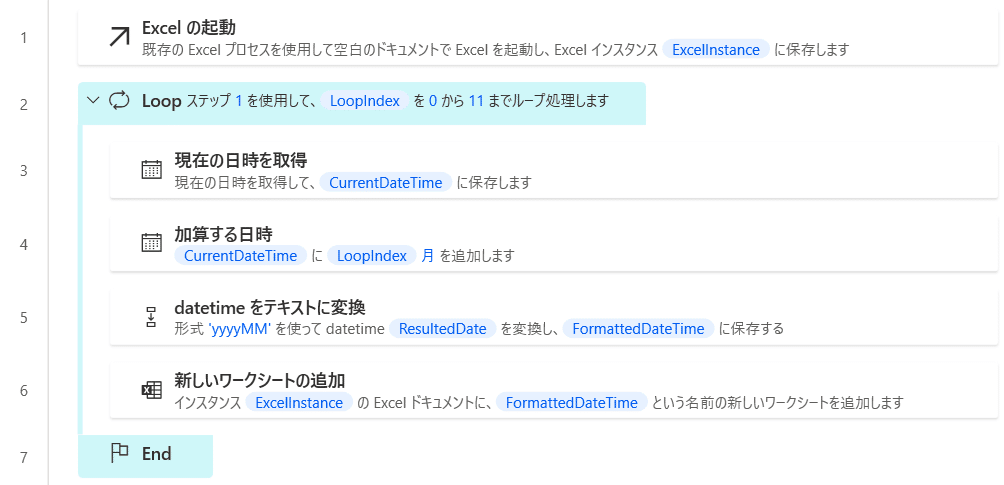Click the 'yyyyMM' format value
The image size is (1004, 485).
[240, 329]
